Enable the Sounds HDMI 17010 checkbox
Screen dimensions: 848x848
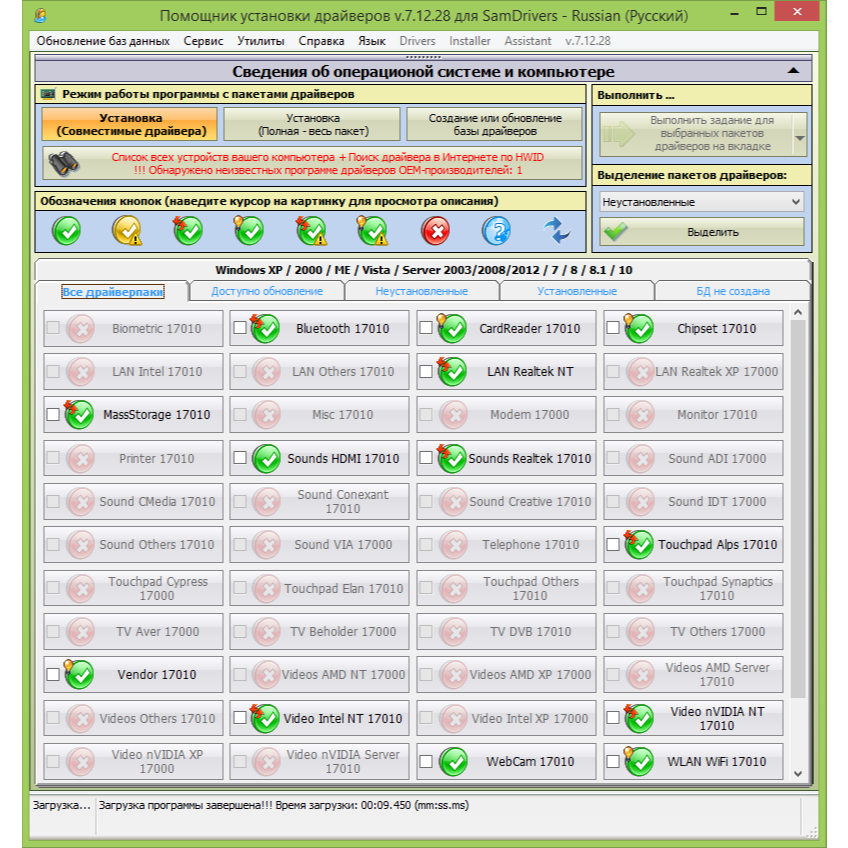240,458
